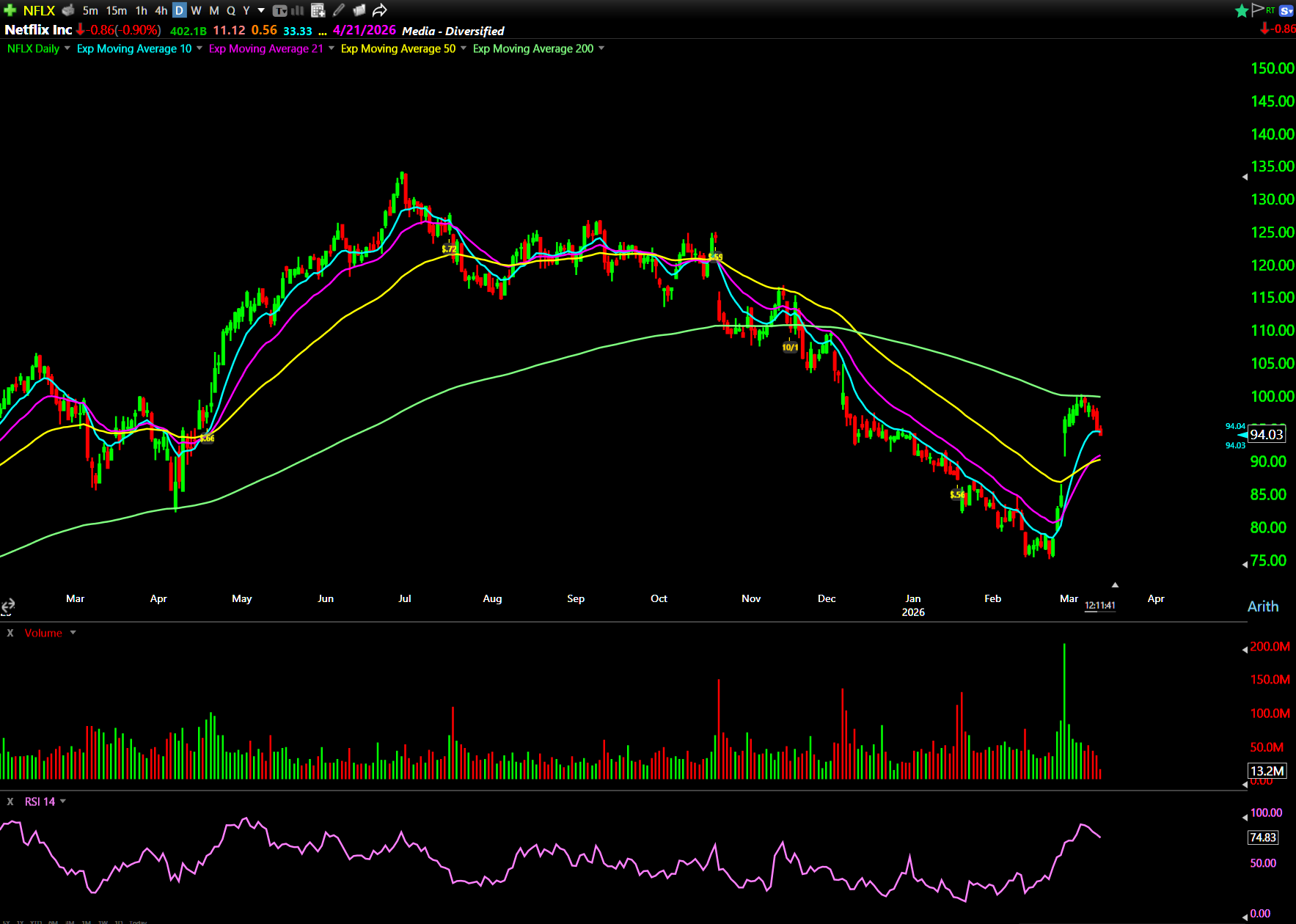Click the flag icon in top right

pos(1257,10)
